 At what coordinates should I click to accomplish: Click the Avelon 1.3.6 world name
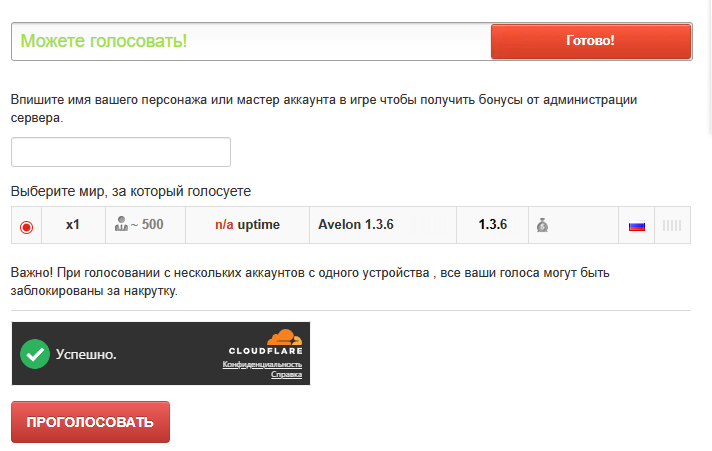coord(356,224)
